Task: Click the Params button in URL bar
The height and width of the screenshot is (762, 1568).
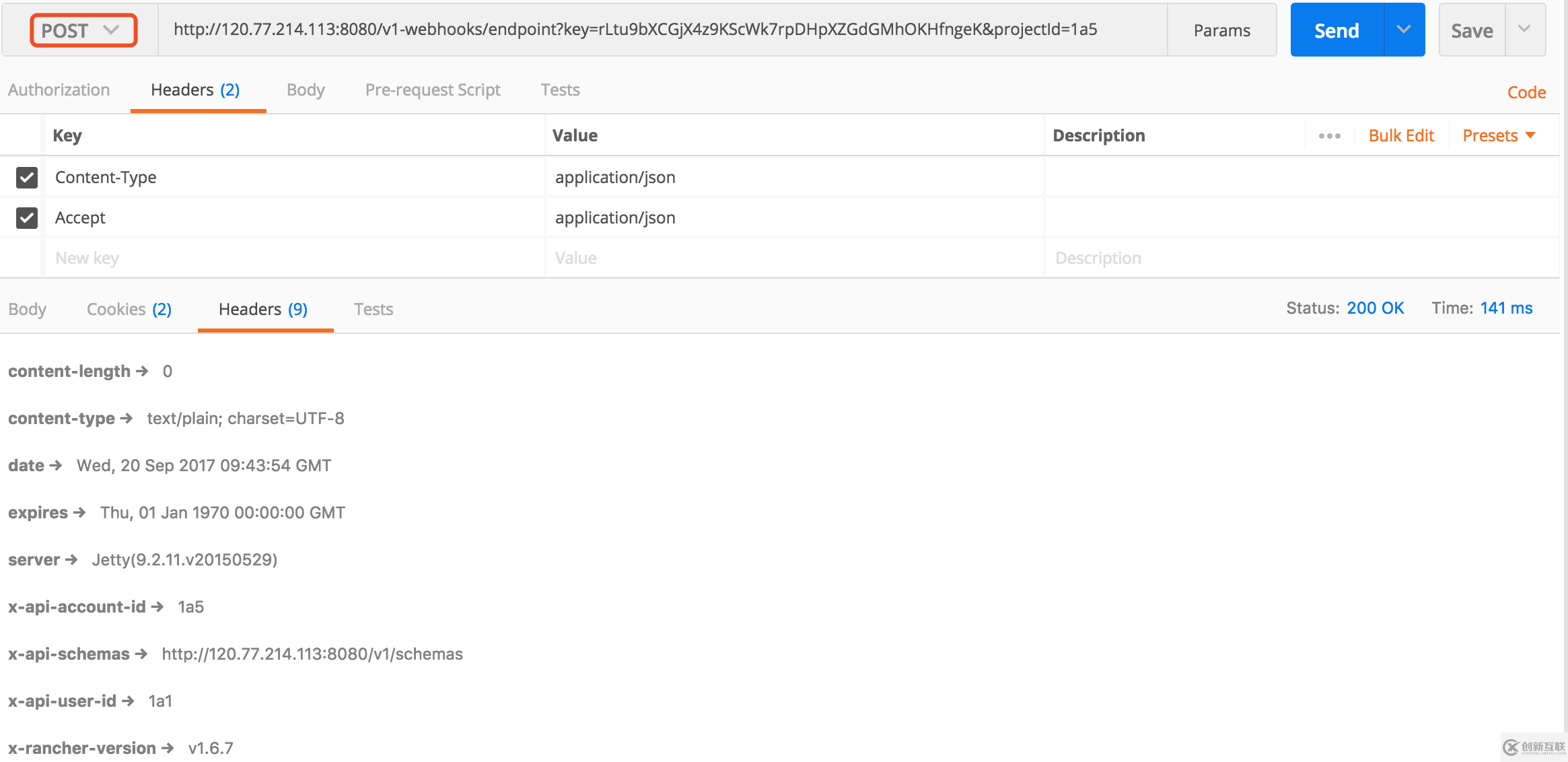Action: point(1223,29)
